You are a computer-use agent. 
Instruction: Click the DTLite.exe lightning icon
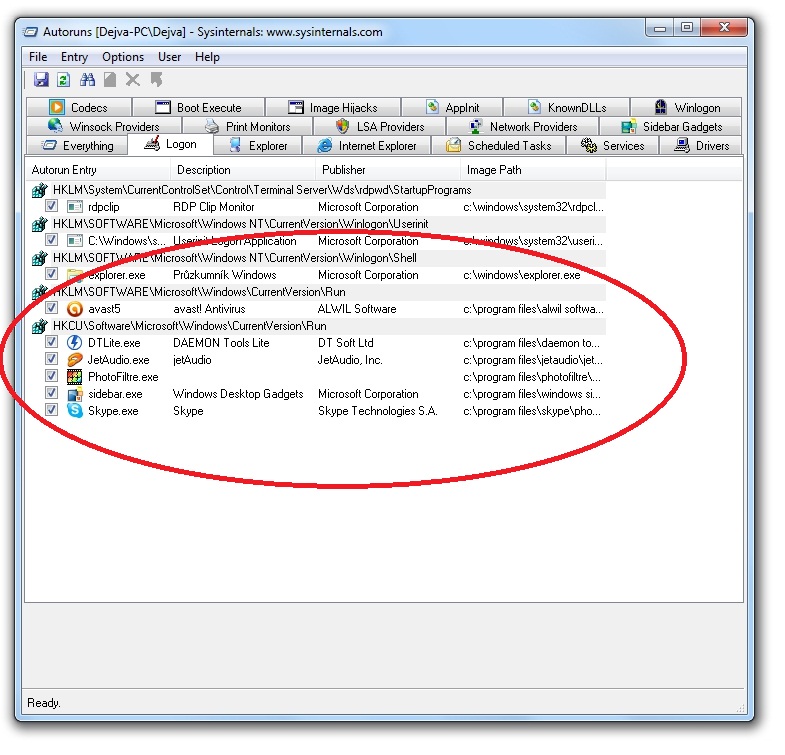click(x=75, y=343)
